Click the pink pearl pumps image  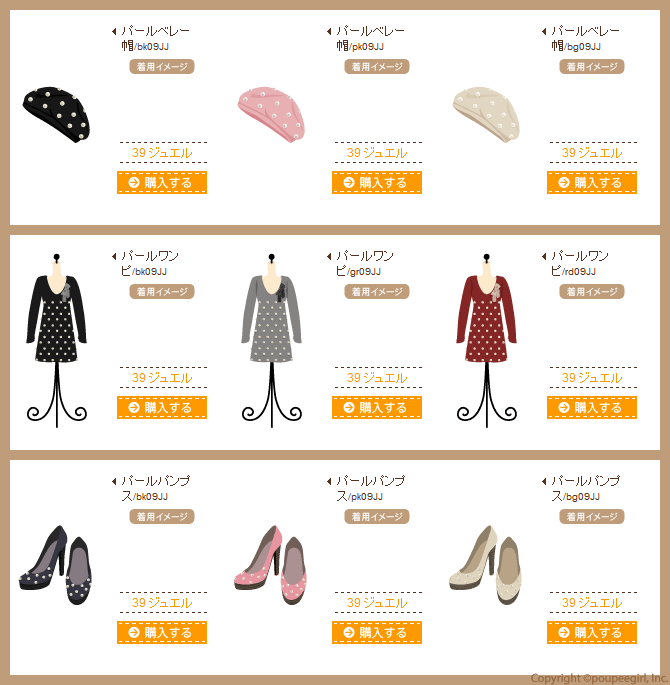[270, 565]
